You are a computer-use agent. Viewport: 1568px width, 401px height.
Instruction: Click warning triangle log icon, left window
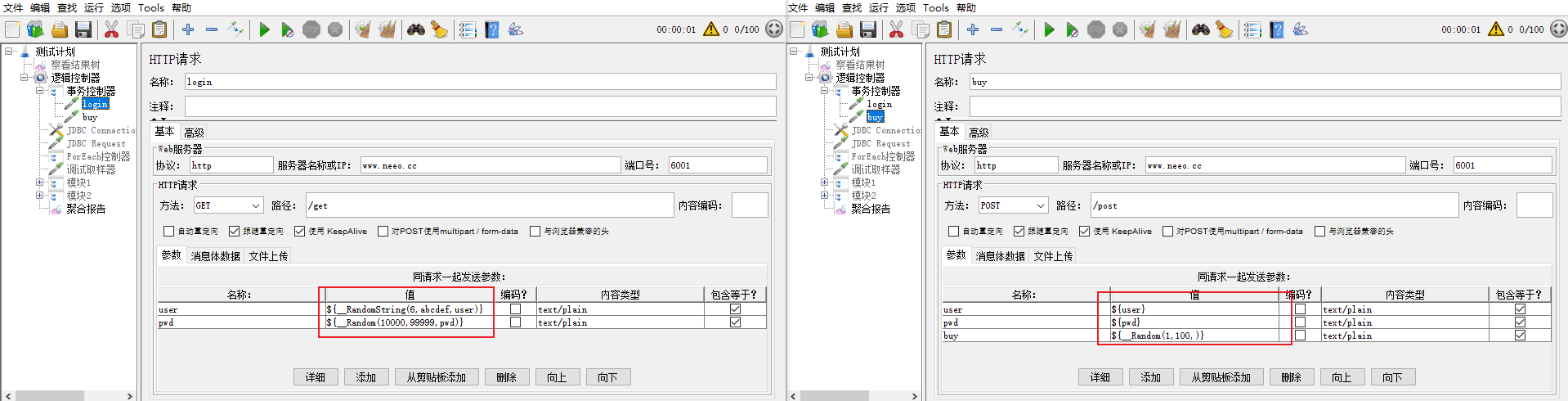(711, 29)
